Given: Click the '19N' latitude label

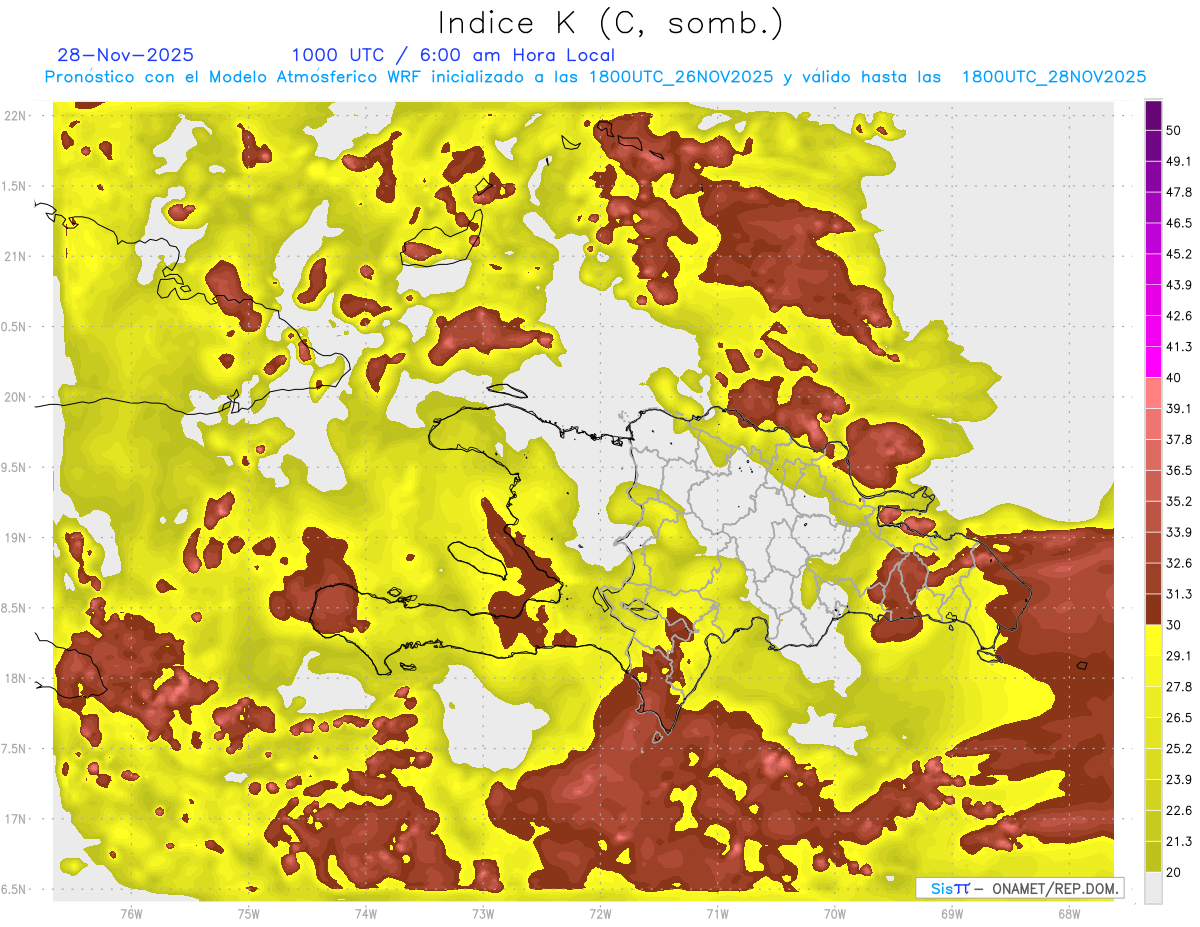Looking at the screenshot, I should click(17, 538).
